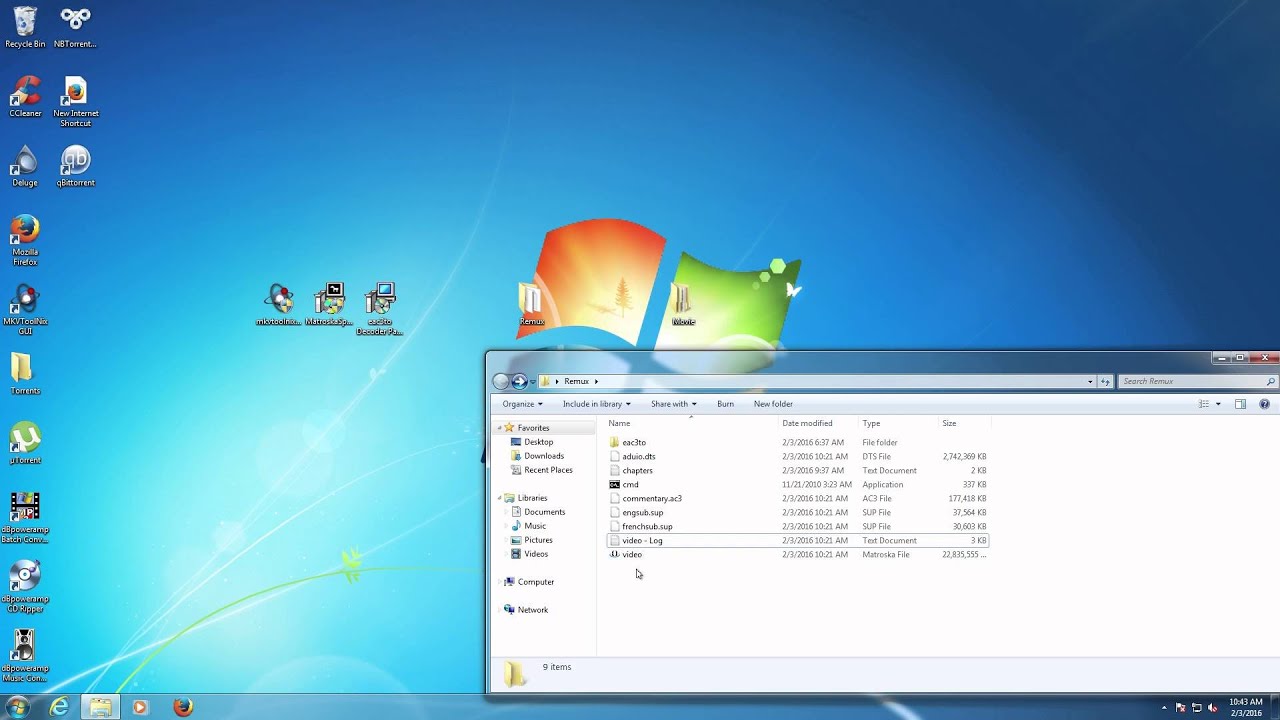Open Internet Explorer from the taskbar
The width and height of the screenshot is (1280, 720).
click(x=60, y=707)
